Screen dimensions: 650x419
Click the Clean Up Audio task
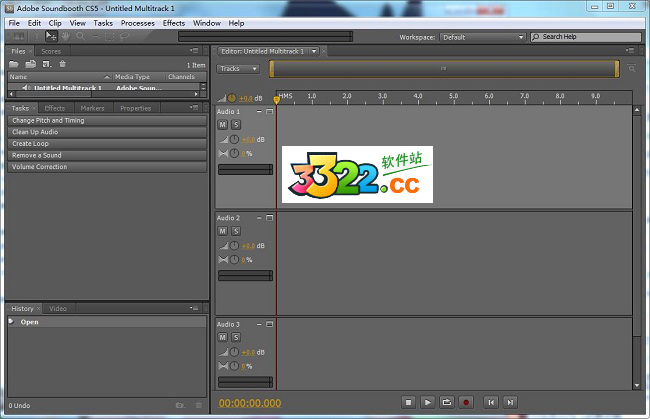(107, 132)
